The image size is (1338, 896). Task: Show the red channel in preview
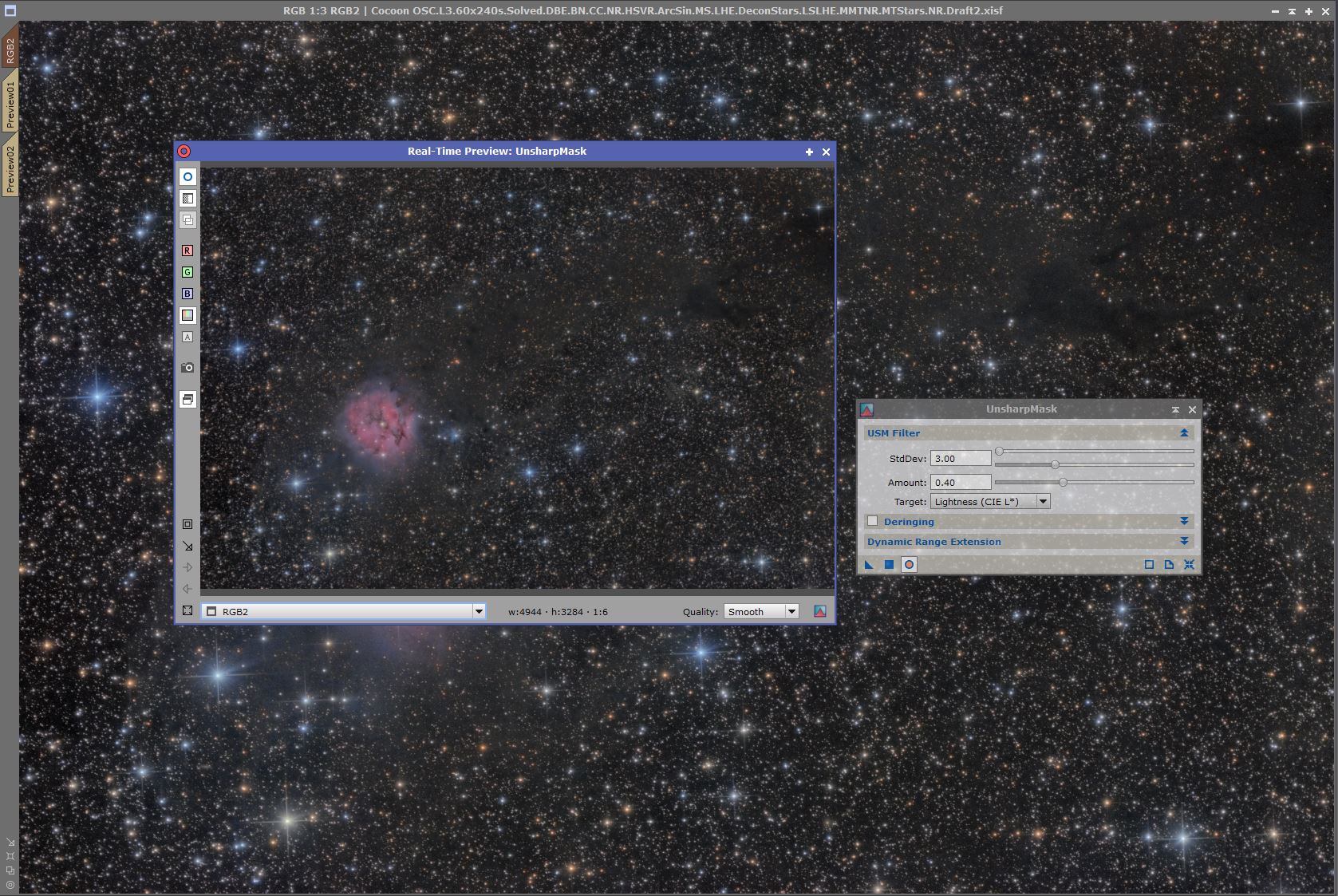tap(187, 251)
